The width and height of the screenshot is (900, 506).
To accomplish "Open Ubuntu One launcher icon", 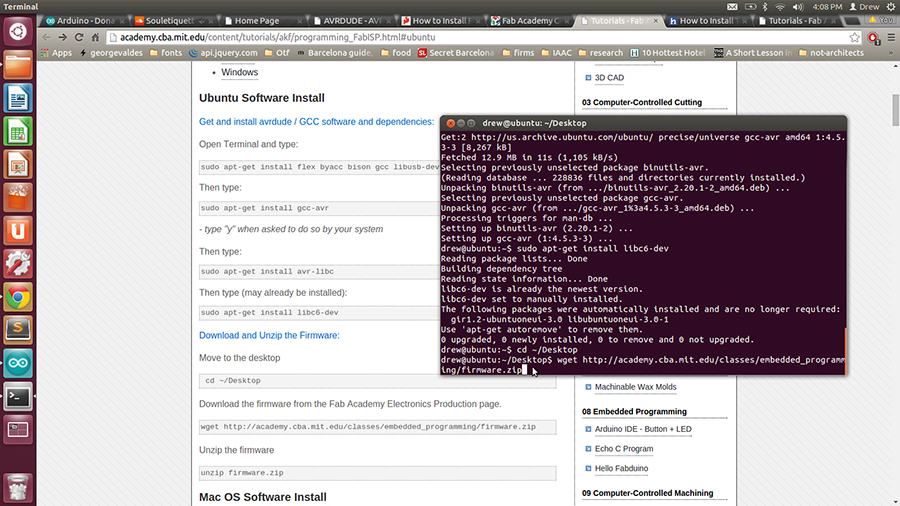I will pyautogui.click(x=18, y=231).
